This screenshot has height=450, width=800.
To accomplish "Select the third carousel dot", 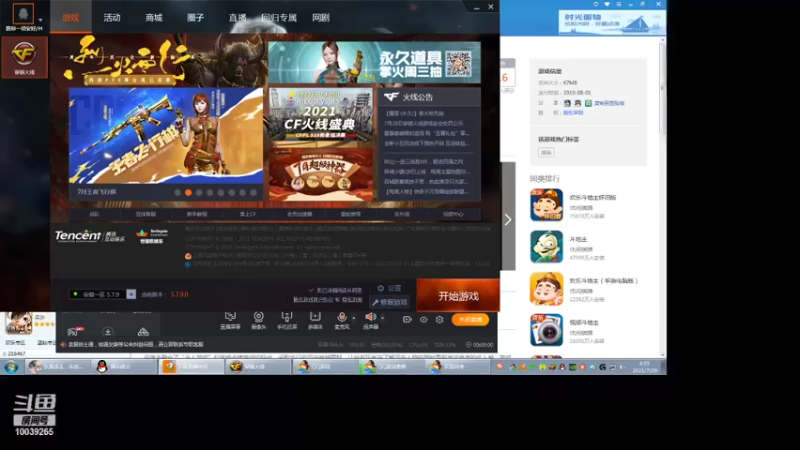I will (x=199, y=192).
